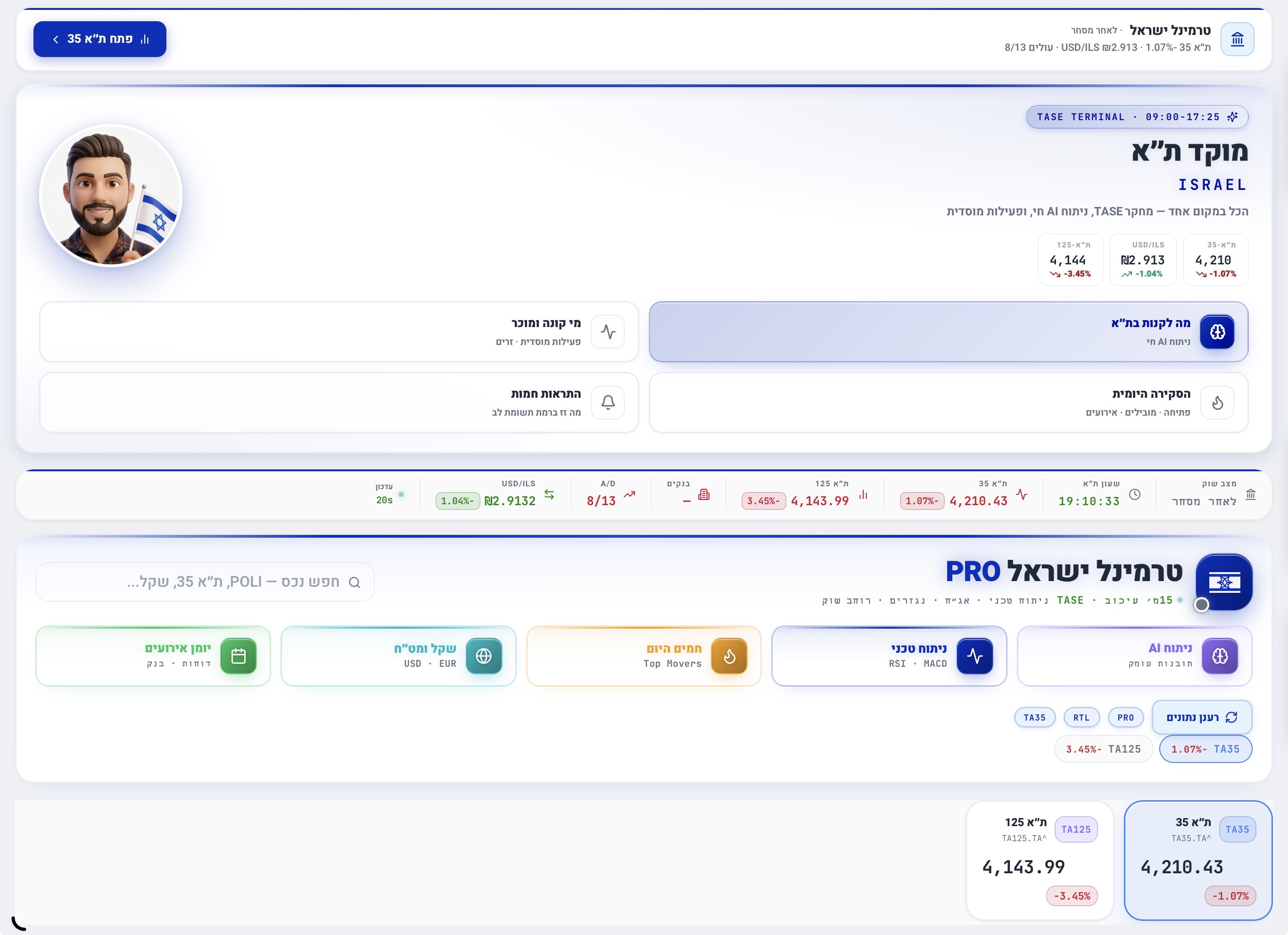Select the RTL chip

click(1082, 718)
